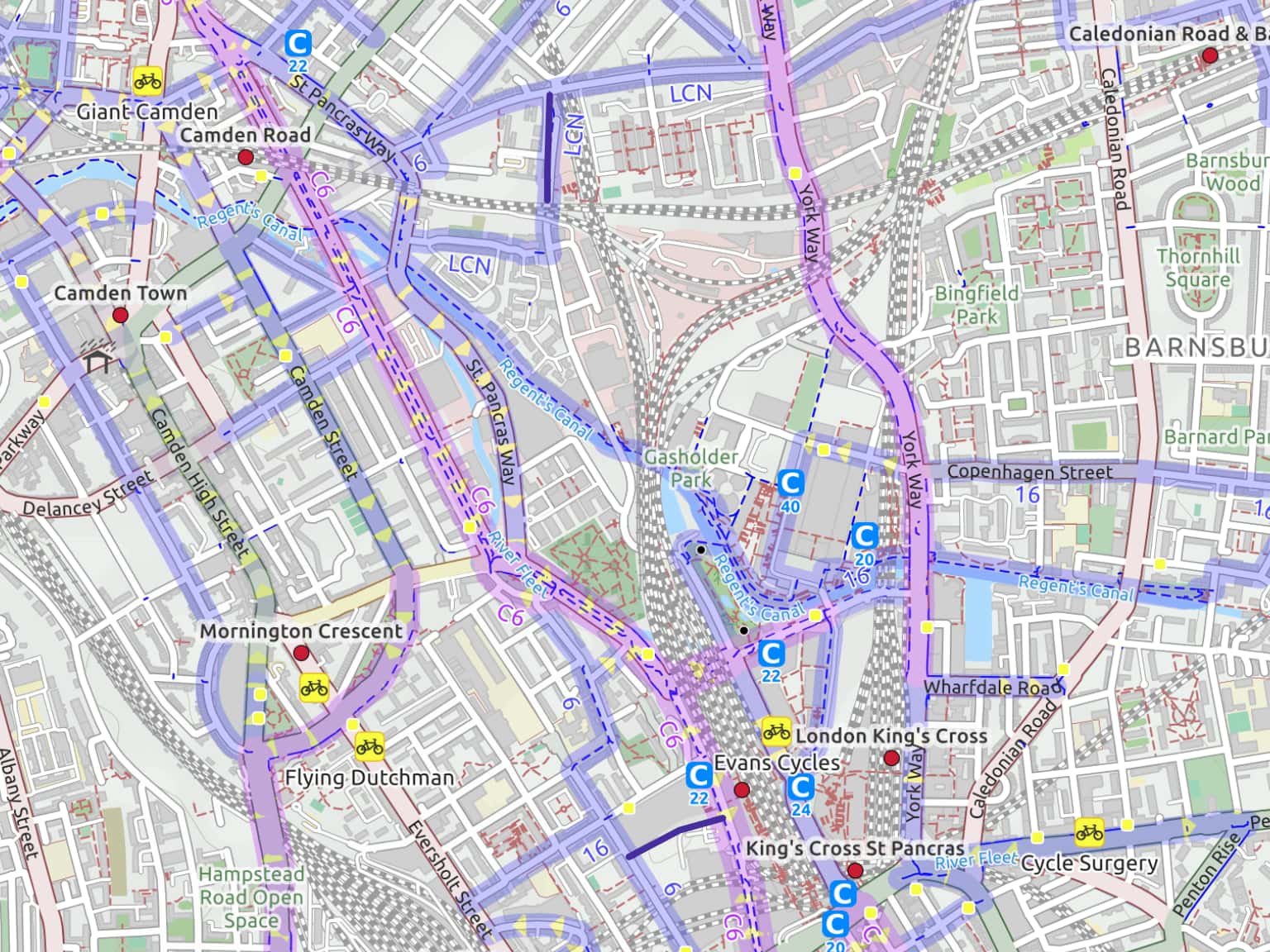The image size is (1270, 952).
Task: Click the Camden Town station red dot
Action: click(121, 316)
